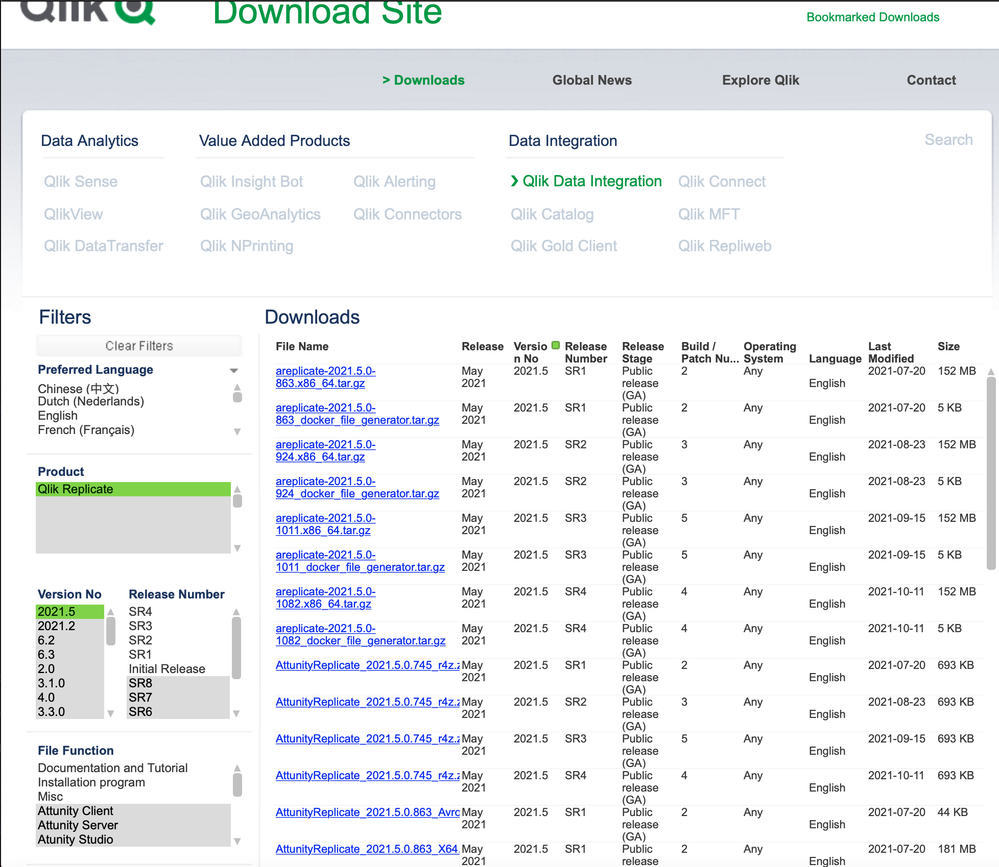Select Qlik NPrinting product
The height and width of the screenshot is (867, 999).
pyautogui.click(x=247, y=246)
